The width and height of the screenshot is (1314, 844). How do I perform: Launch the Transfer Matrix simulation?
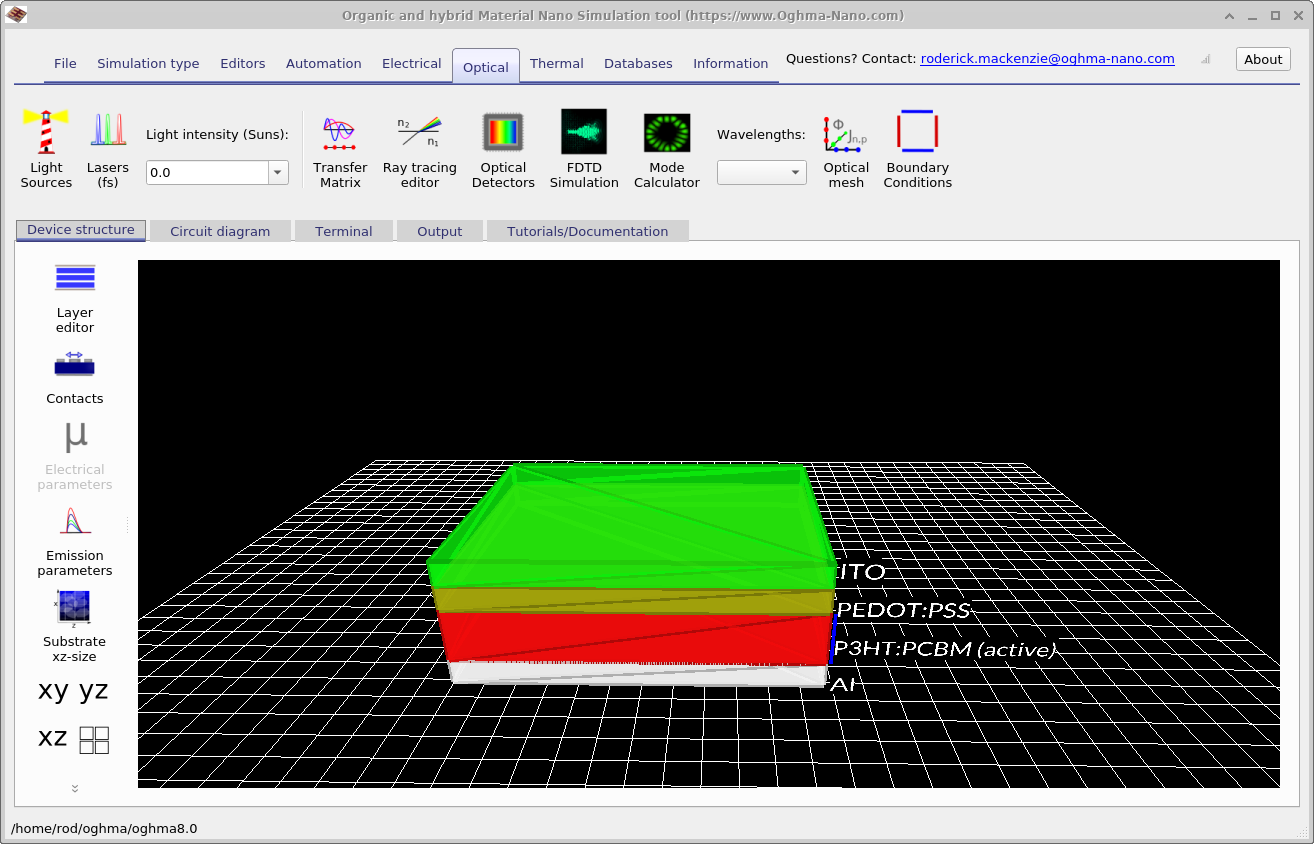pyautogui.click(x=340, y=149)
